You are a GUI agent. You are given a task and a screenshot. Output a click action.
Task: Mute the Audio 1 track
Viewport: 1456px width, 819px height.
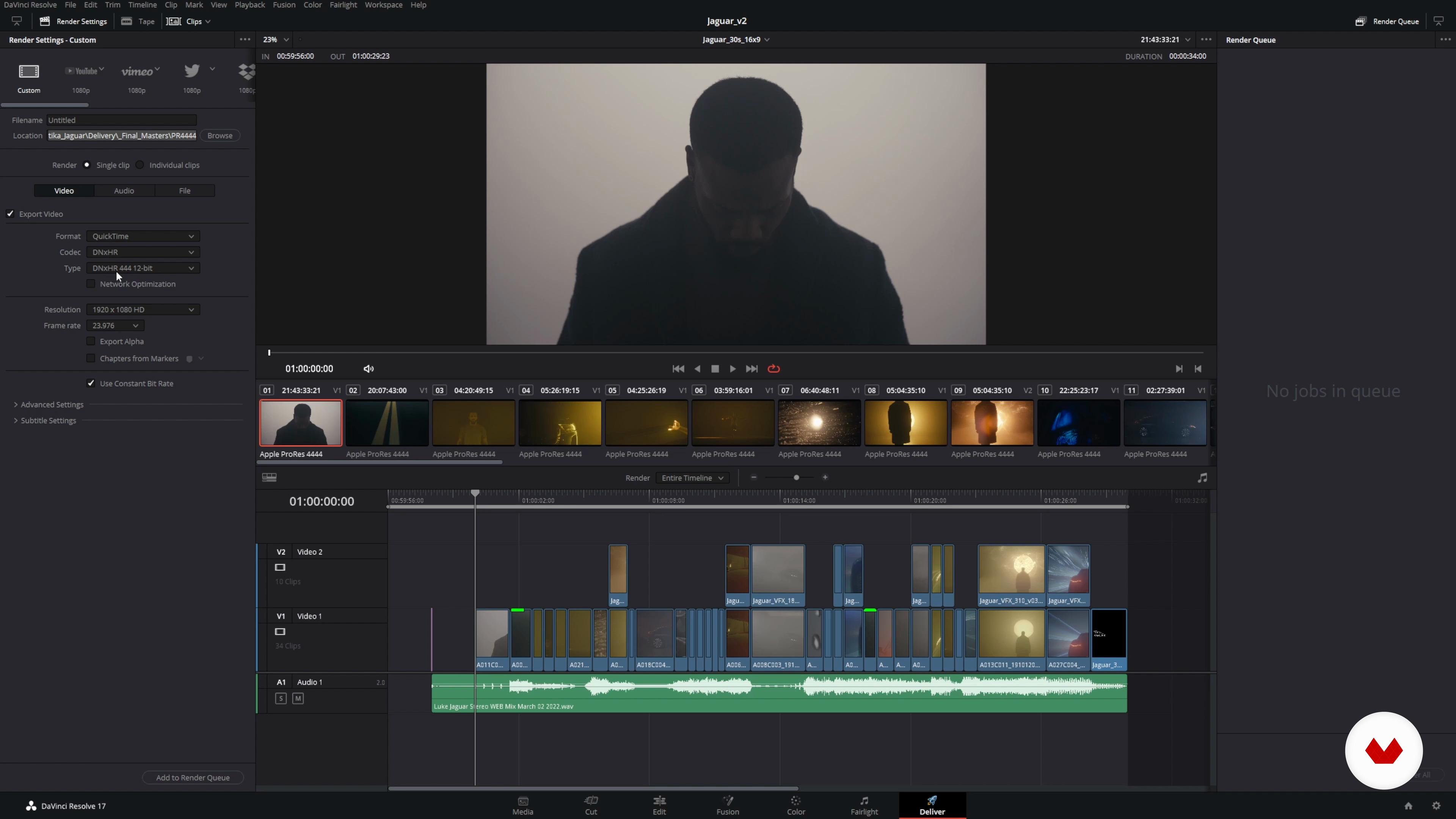click(298, 698)
